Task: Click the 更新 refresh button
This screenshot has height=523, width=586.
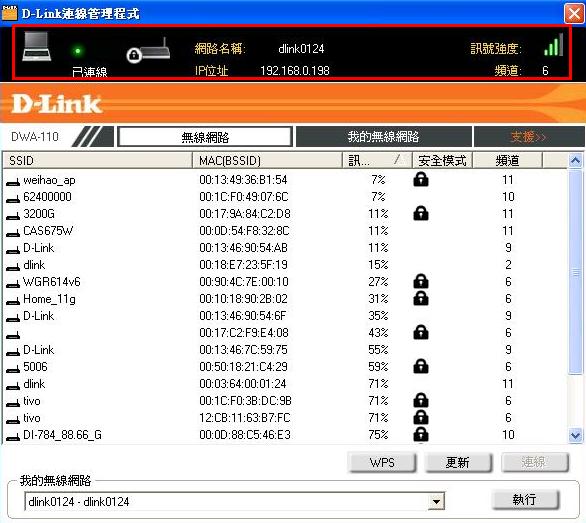Action: [x=458, y=462]
